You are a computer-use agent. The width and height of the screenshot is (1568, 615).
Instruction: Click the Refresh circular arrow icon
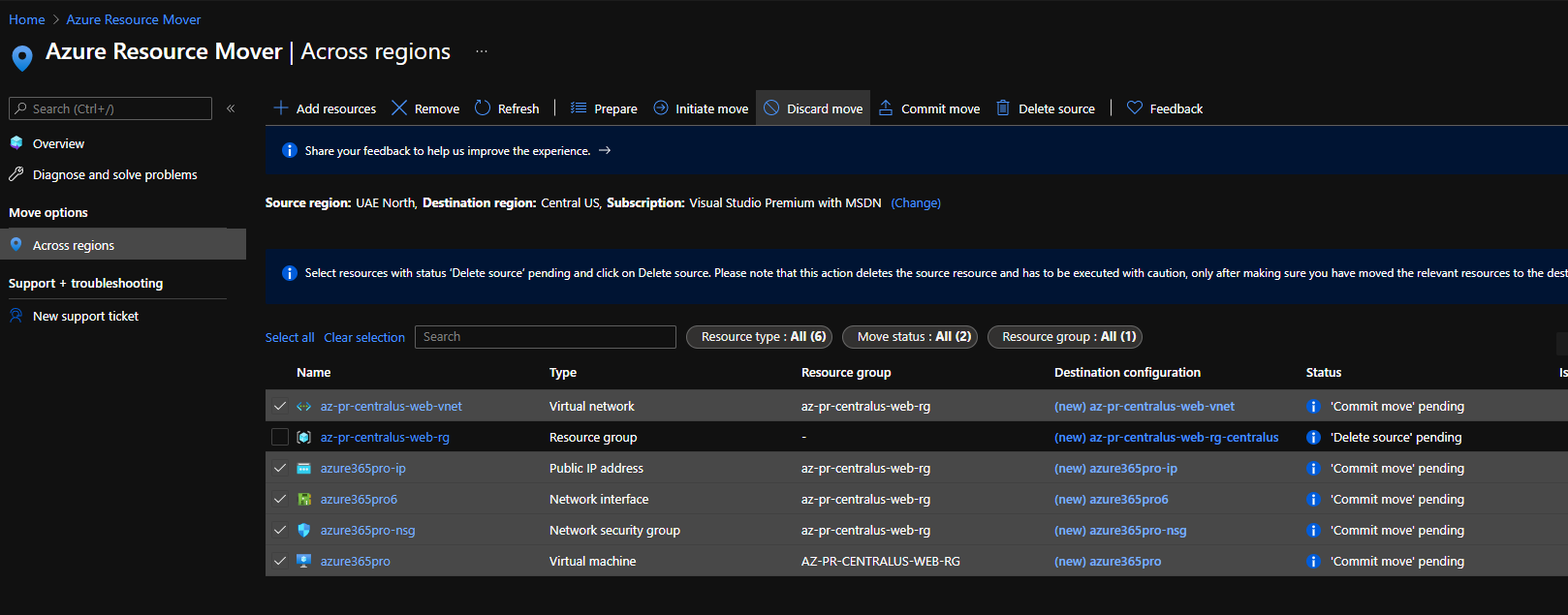(x=483, y=108)
